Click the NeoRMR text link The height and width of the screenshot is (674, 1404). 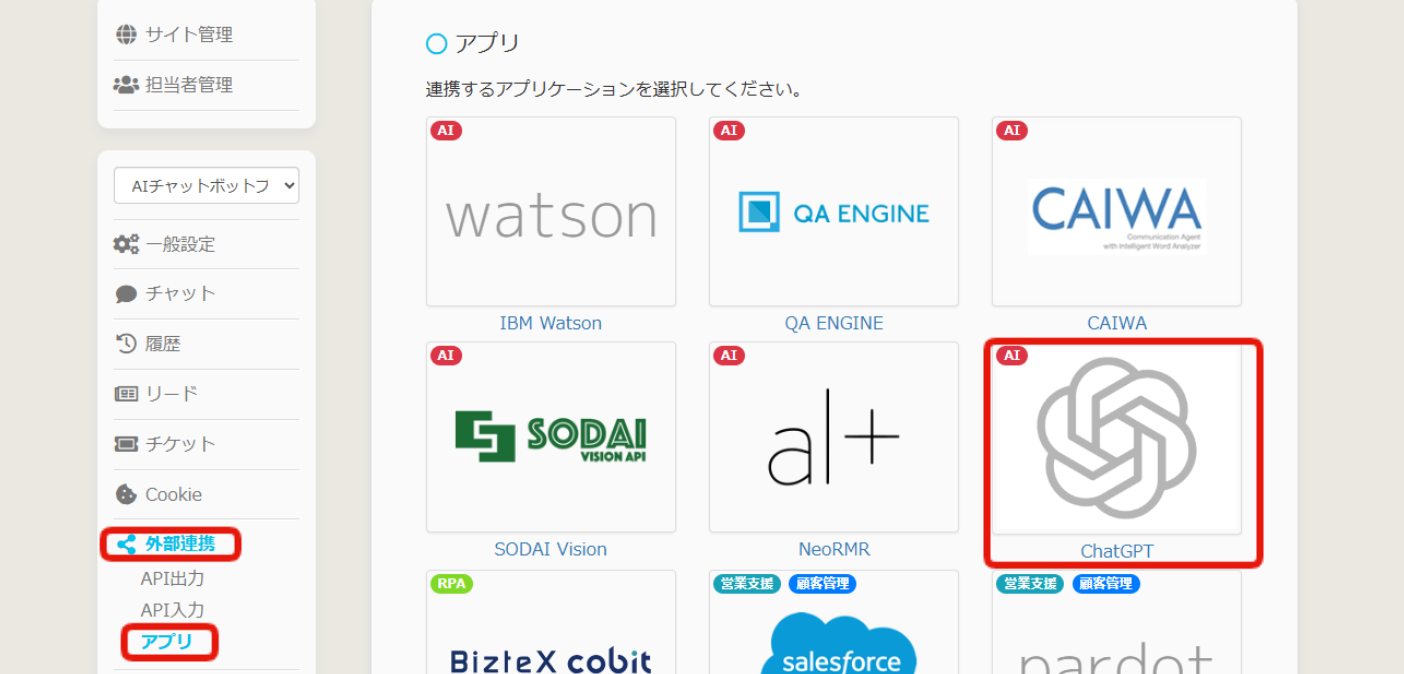833,549
